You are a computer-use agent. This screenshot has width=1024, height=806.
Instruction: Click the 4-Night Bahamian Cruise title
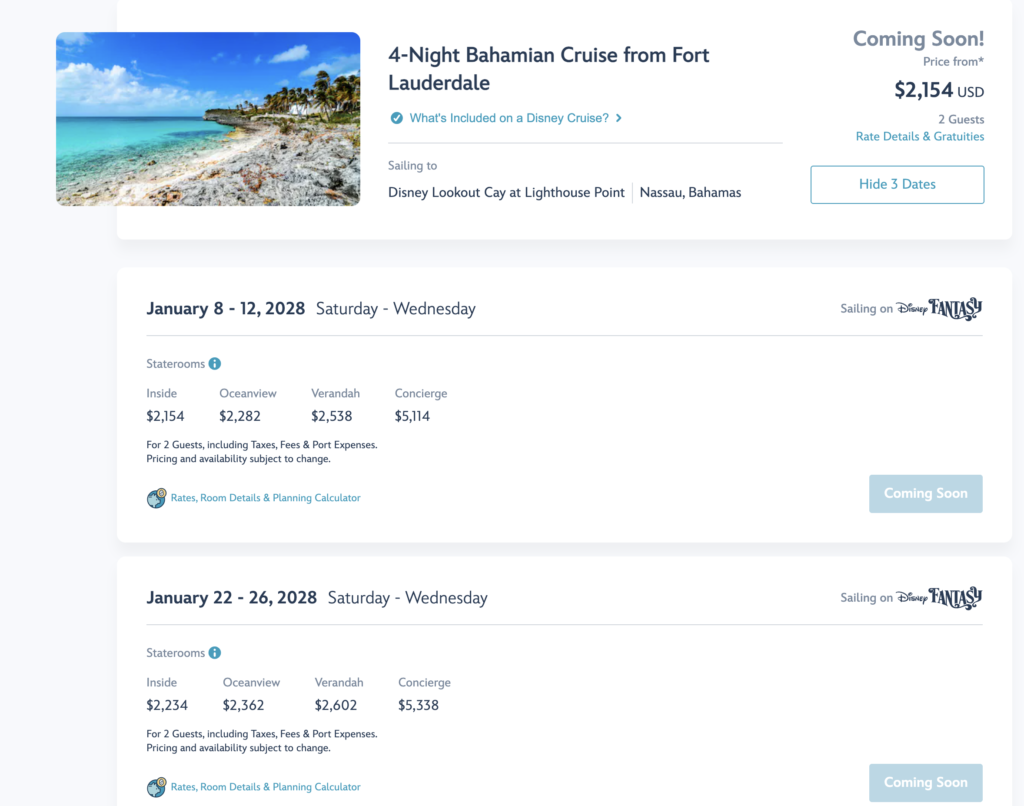(x=549, y=69)
